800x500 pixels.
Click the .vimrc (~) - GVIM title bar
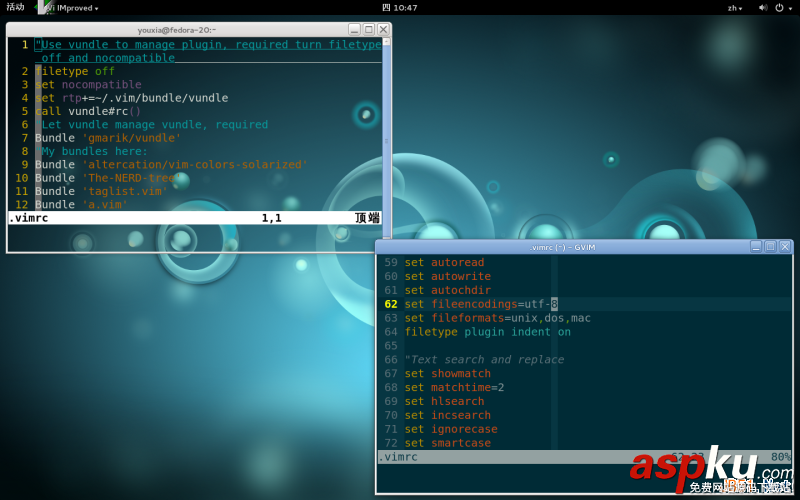(x=562, y=247)
